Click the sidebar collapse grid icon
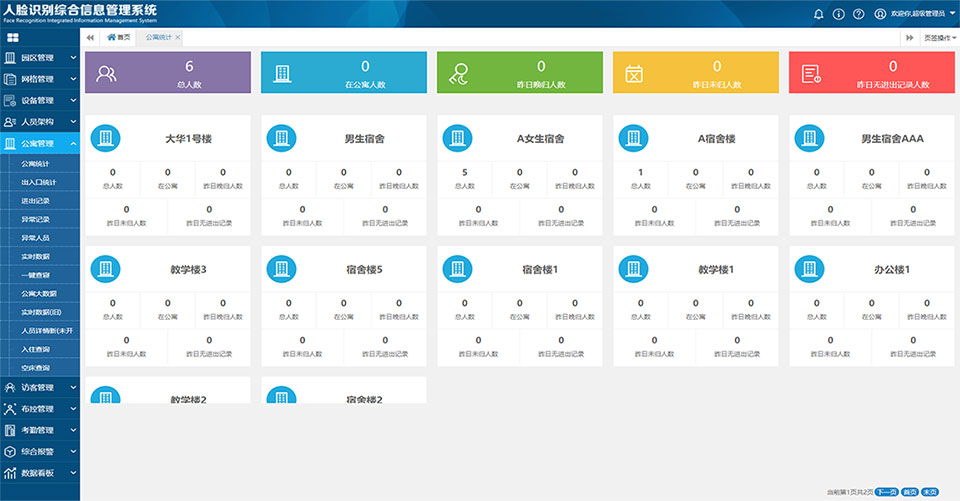 tap(13, 37)
